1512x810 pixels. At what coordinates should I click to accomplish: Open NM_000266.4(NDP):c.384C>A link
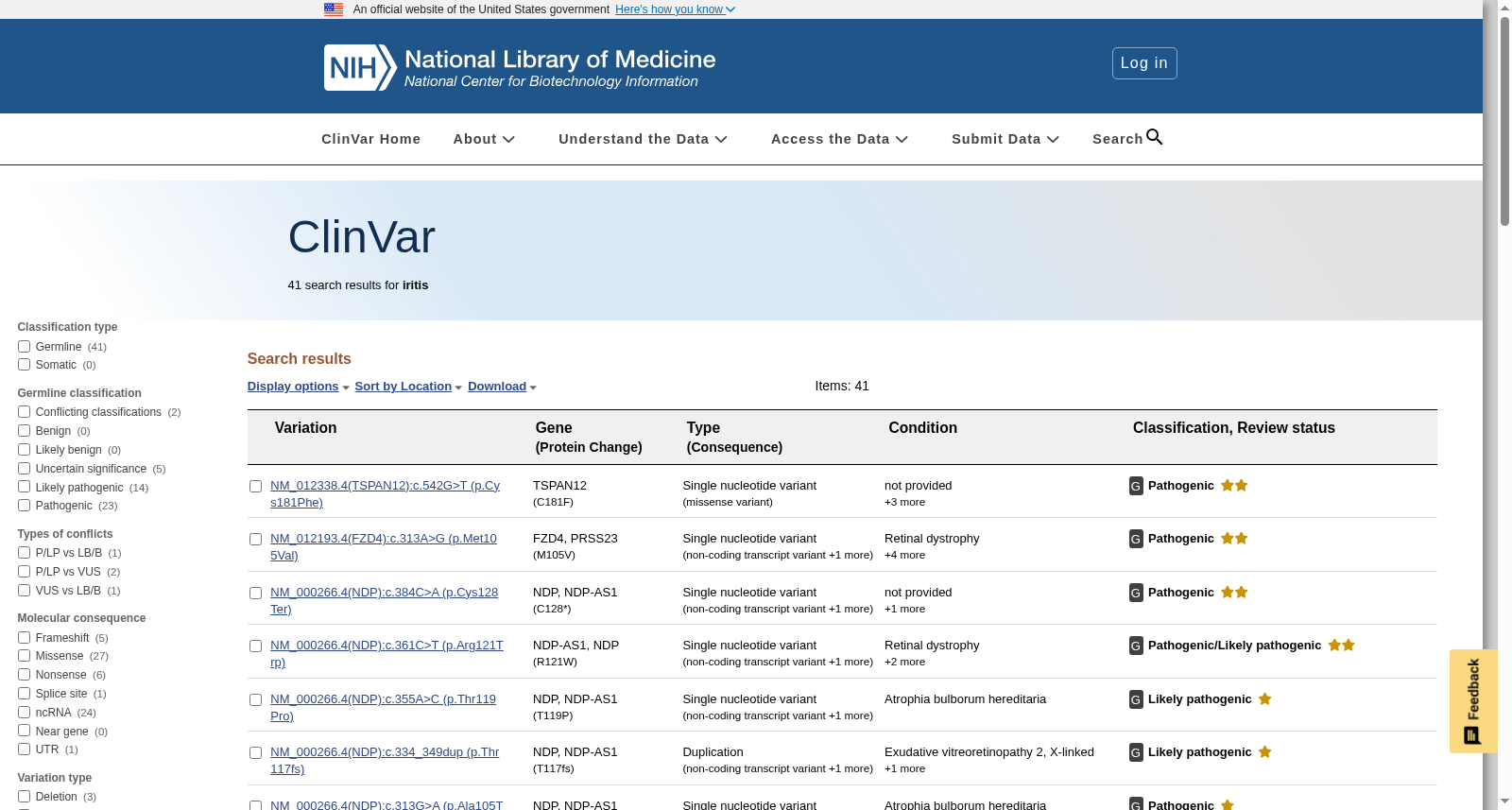(384, 600)
